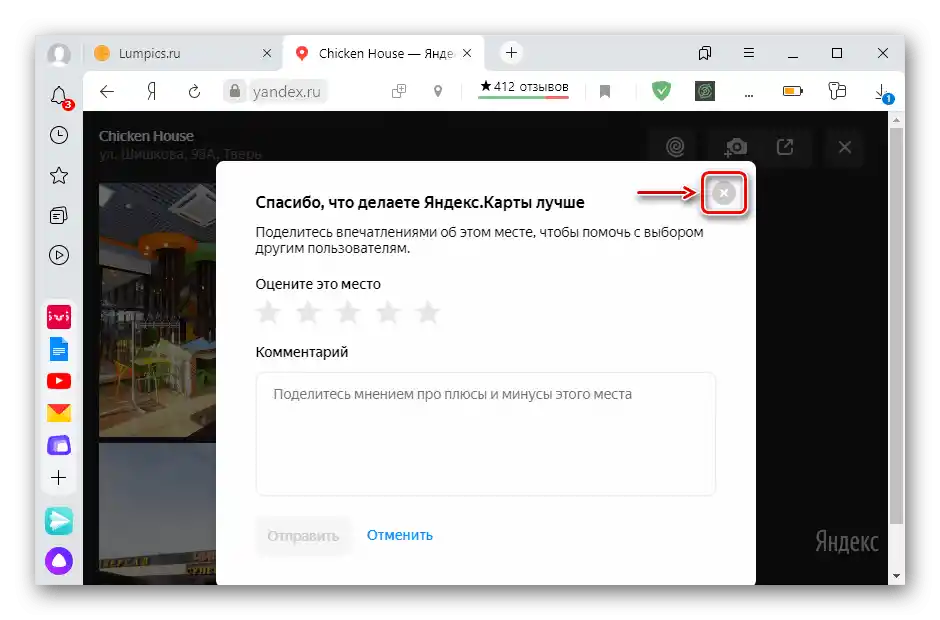
Task: Open the notifications bell
Action: [59, 96]
